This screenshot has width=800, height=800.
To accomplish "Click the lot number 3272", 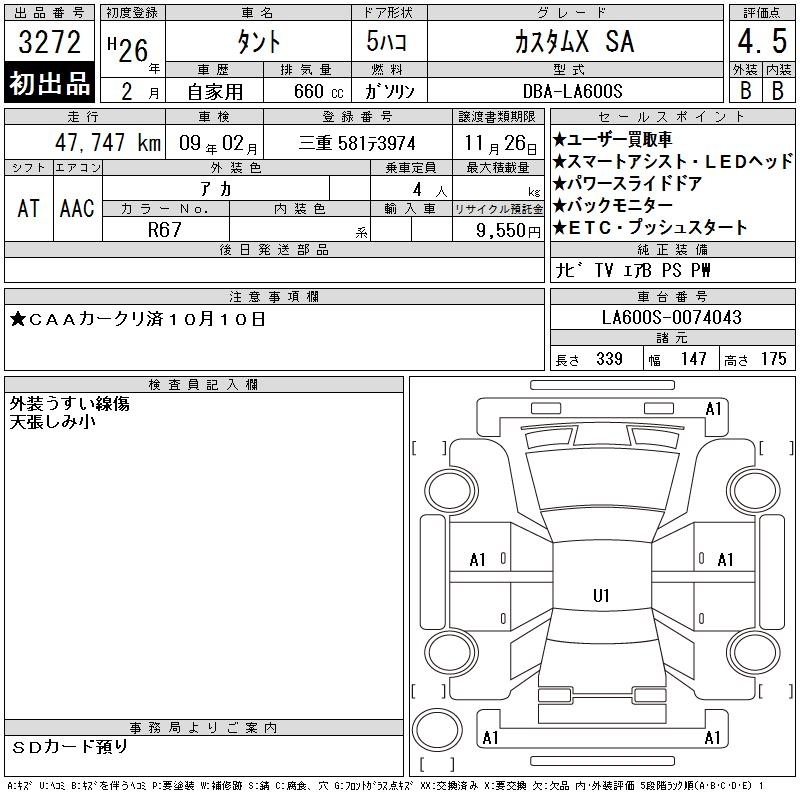I will pos(50,43).
